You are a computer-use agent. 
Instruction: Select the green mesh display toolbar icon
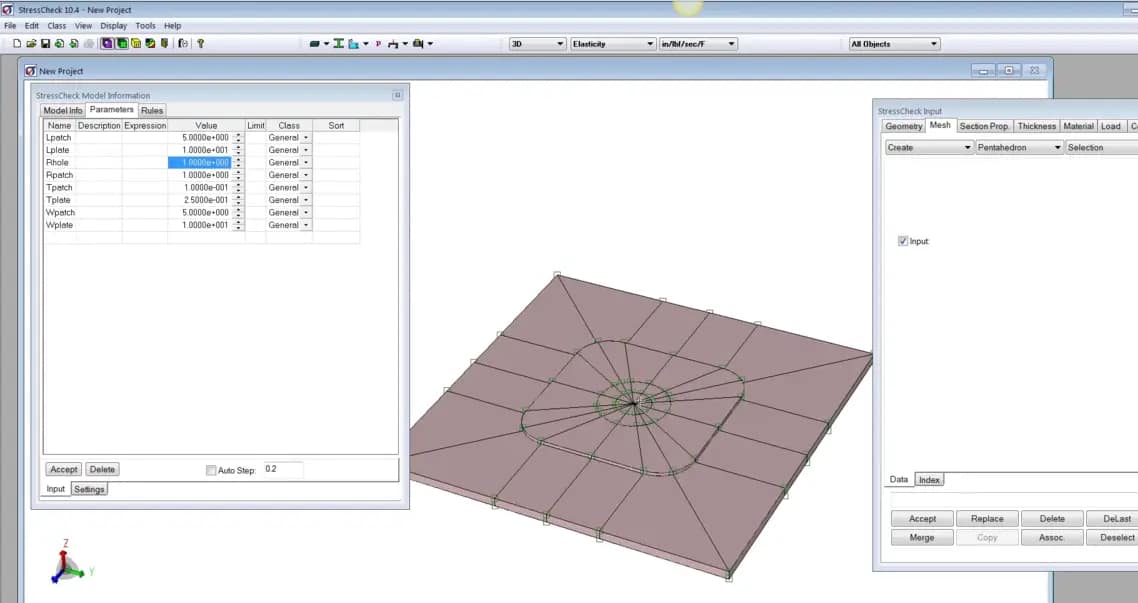121,43
